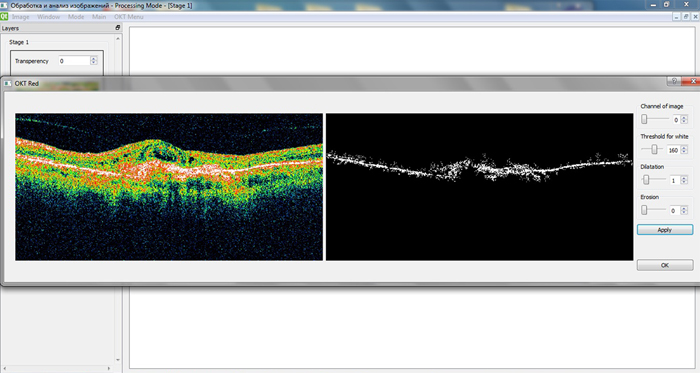Click the Erosion slider handle
This screenshot has height=373, width=700.
click(644, 210)
